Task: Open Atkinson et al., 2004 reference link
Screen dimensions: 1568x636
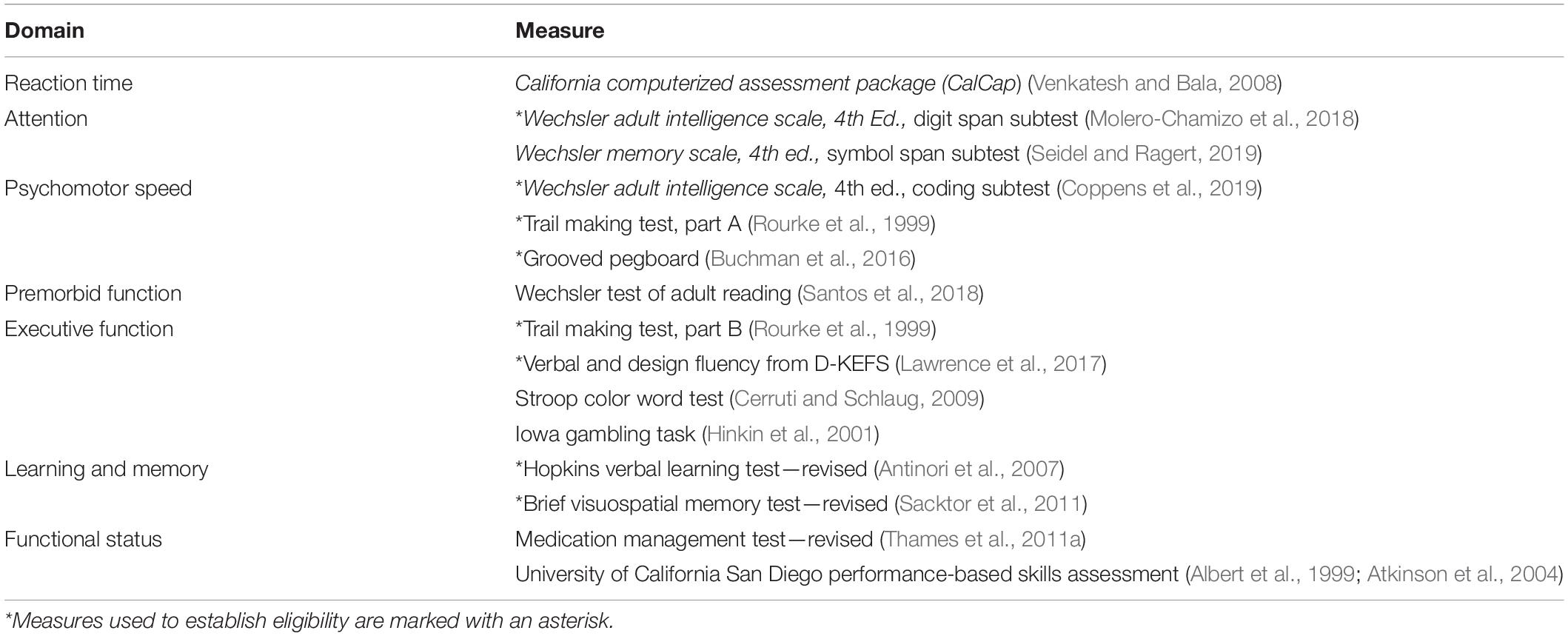Action: click(x=1461, y=574)
